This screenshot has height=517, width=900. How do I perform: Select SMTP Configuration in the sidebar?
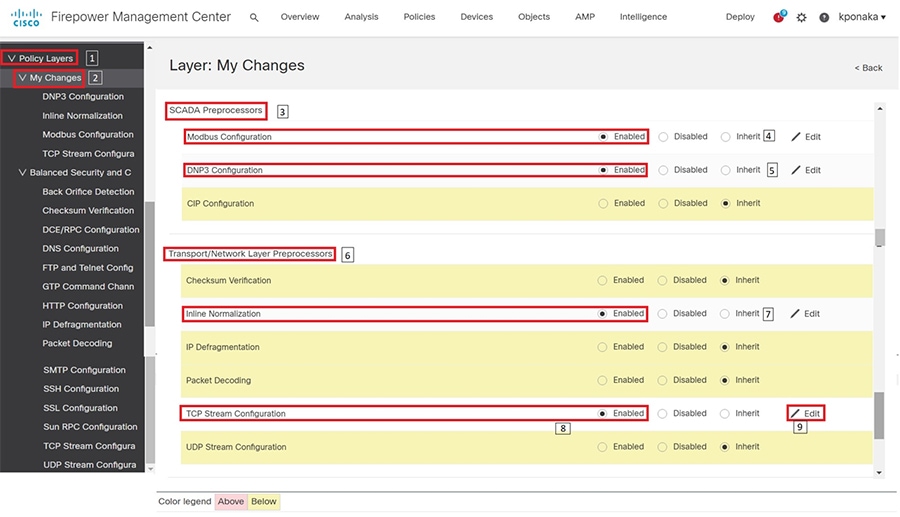click(84, 370)
